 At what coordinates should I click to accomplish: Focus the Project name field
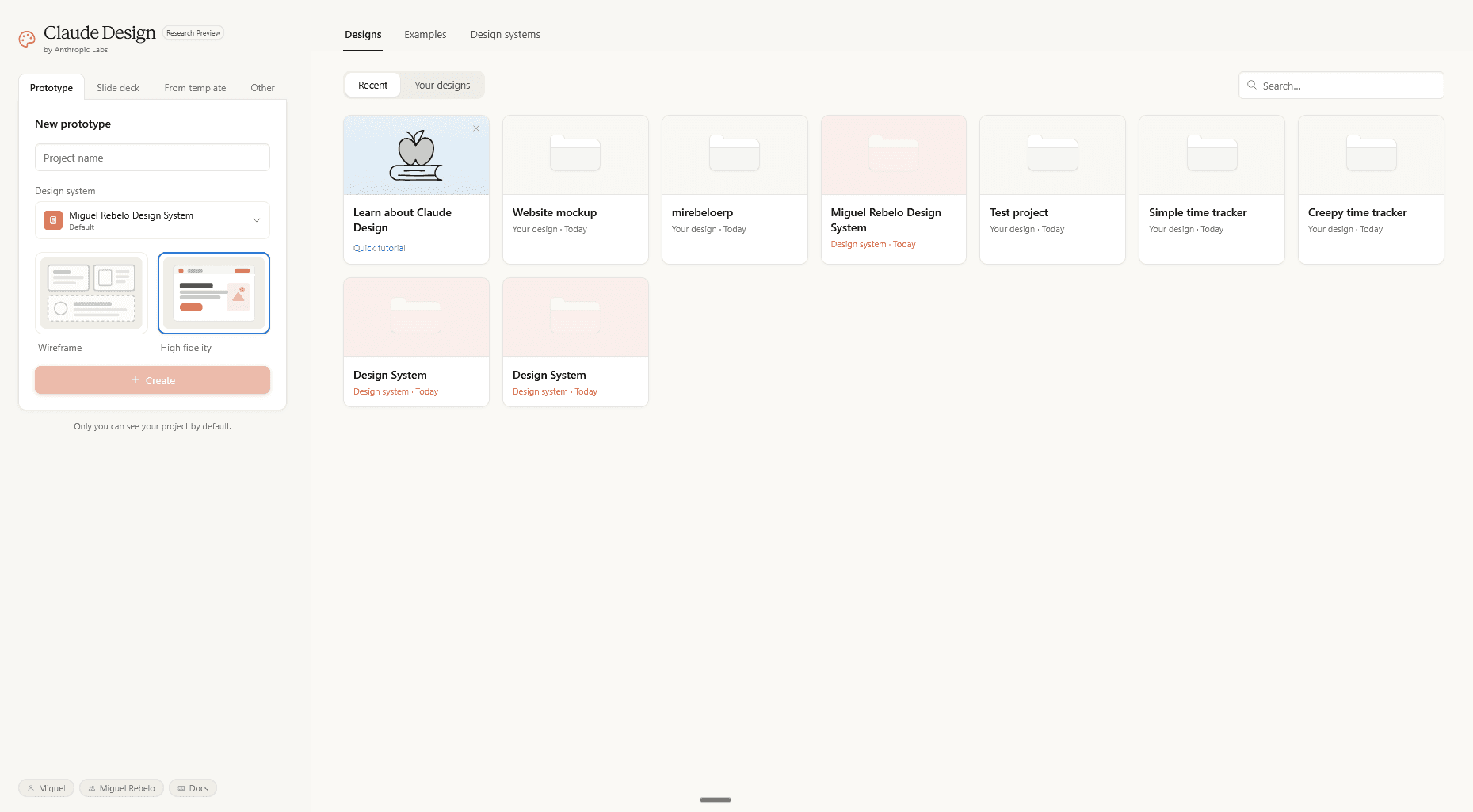(x=152, y=158)
